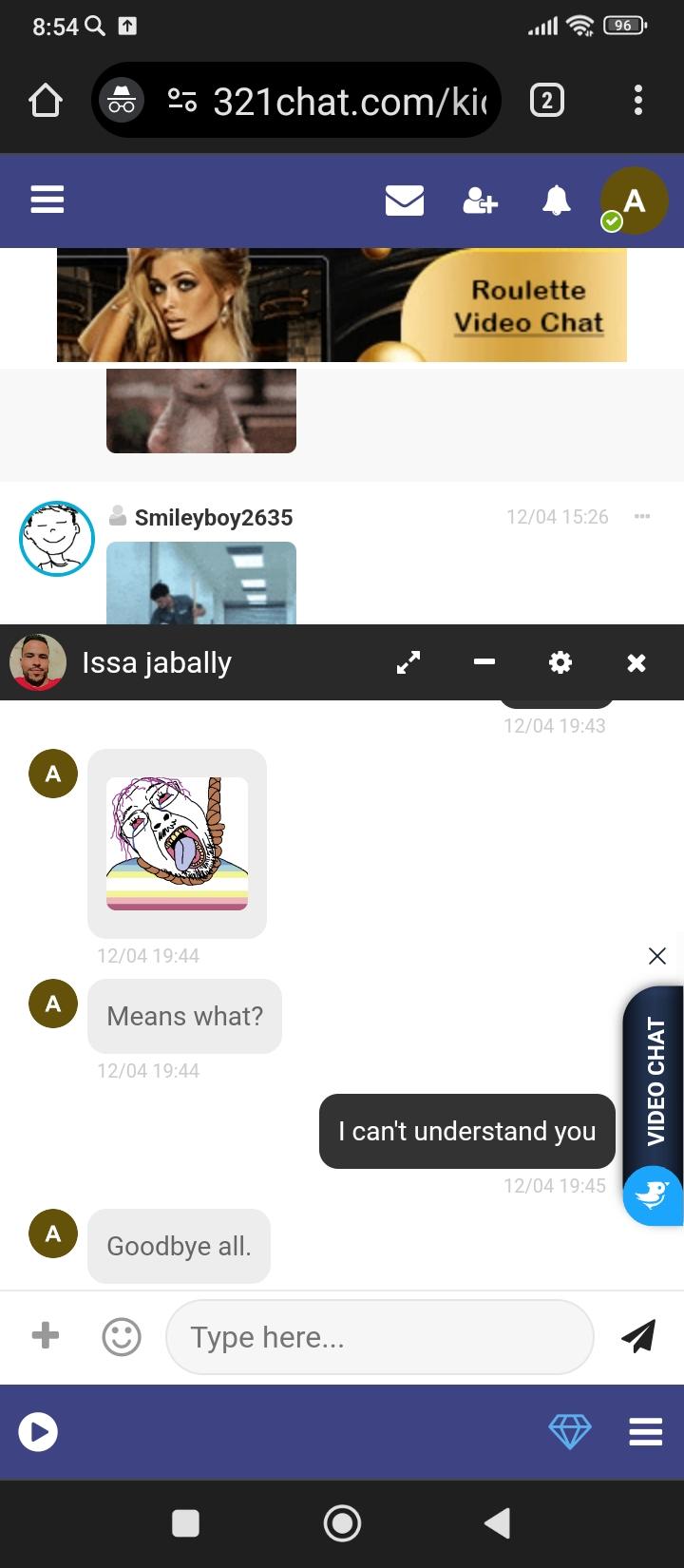Minimize the Issa jabally private chat
Viewport: 684px width, 1568px height.
(x=484, y=662)
